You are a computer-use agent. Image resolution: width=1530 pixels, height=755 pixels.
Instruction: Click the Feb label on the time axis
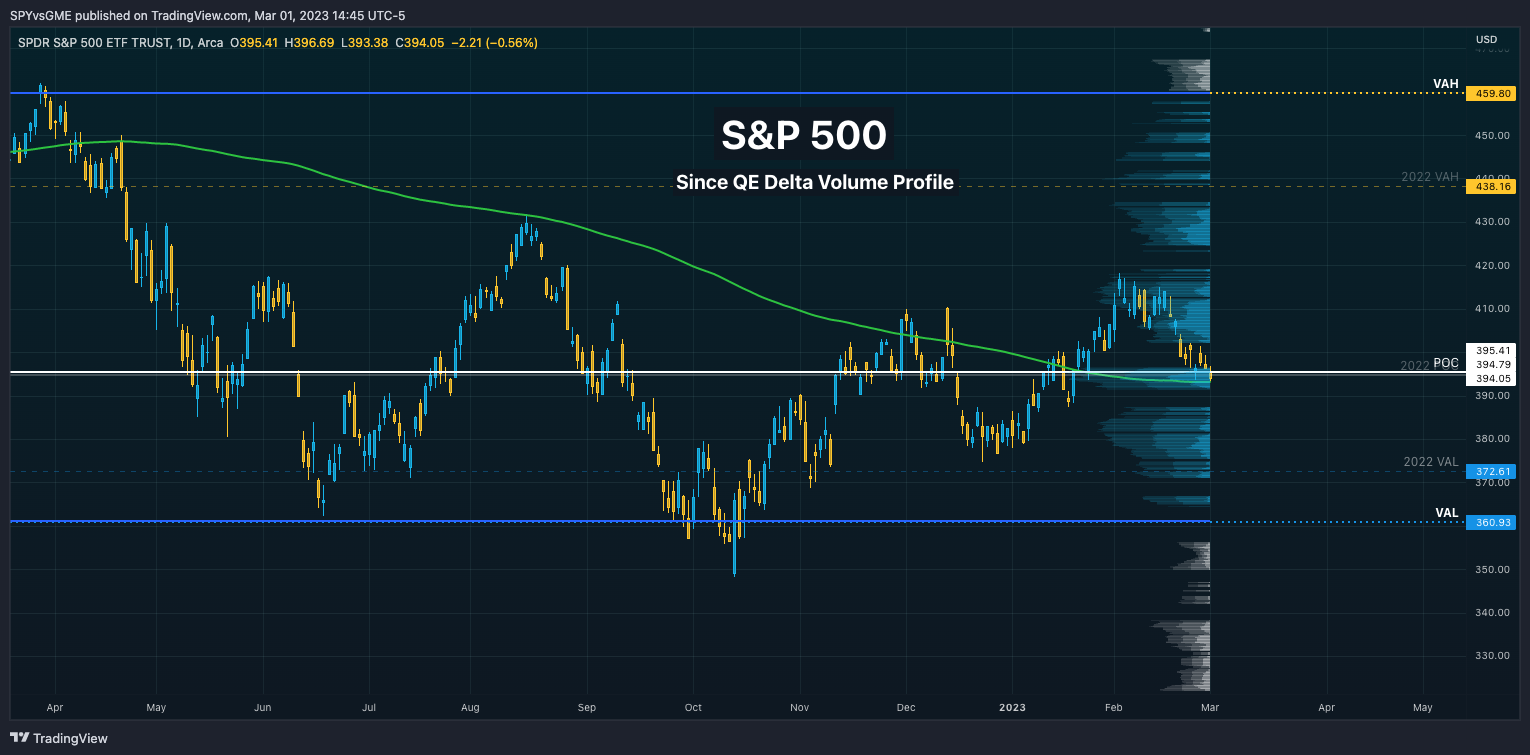point(1114,708)
